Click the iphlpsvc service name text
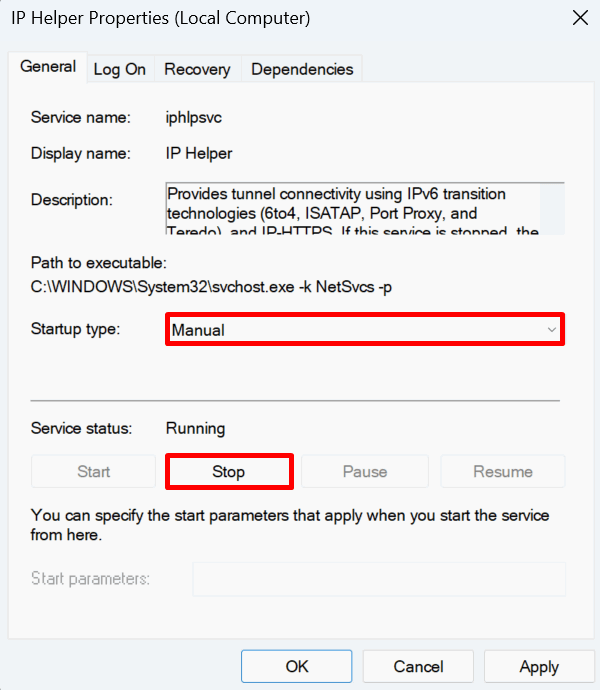The height and width of the screenshot is (690, 600). click(194, 117)
